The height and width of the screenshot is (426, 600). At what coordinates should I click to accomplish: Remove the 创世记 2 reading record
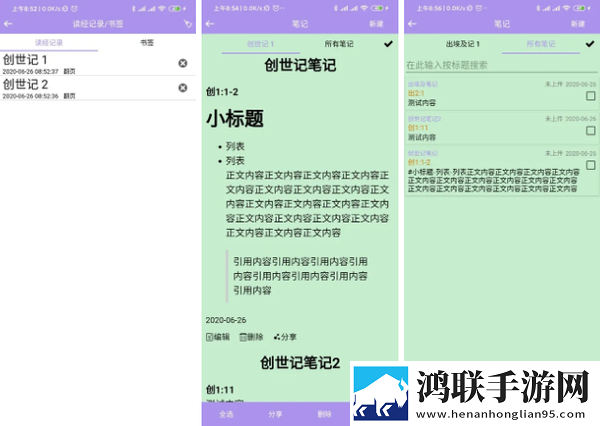pyautogui.click(x=183, y=88)
